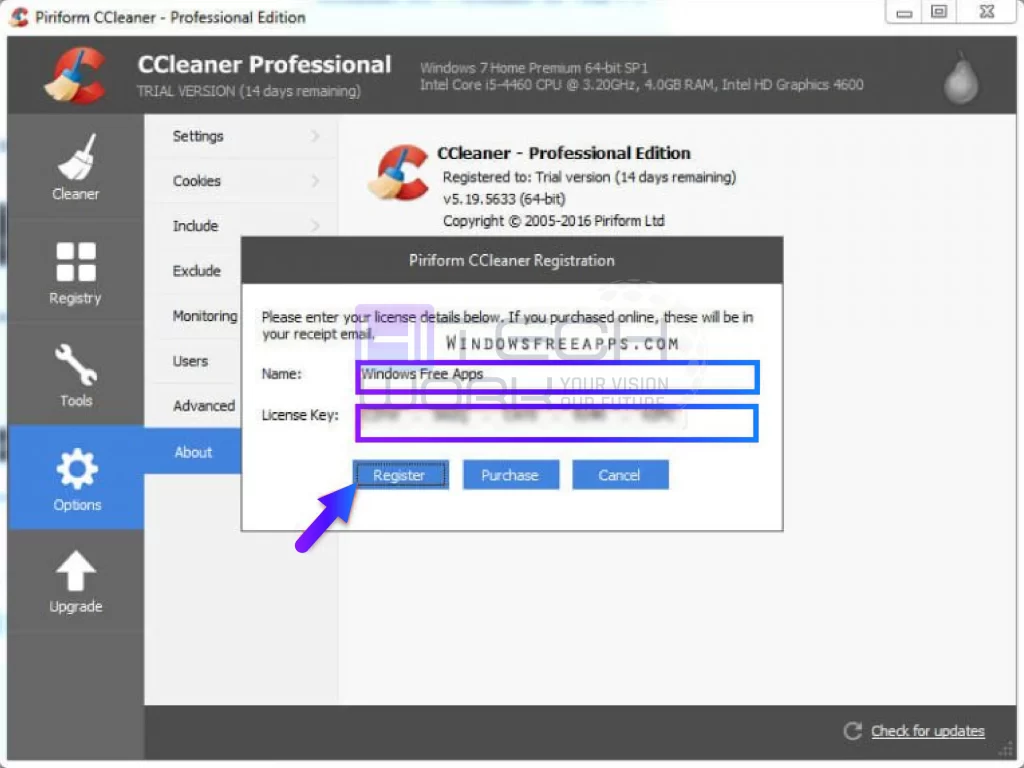Click the Register button
The height and width of the screenshot is (768, 1024).
[400, 475]
